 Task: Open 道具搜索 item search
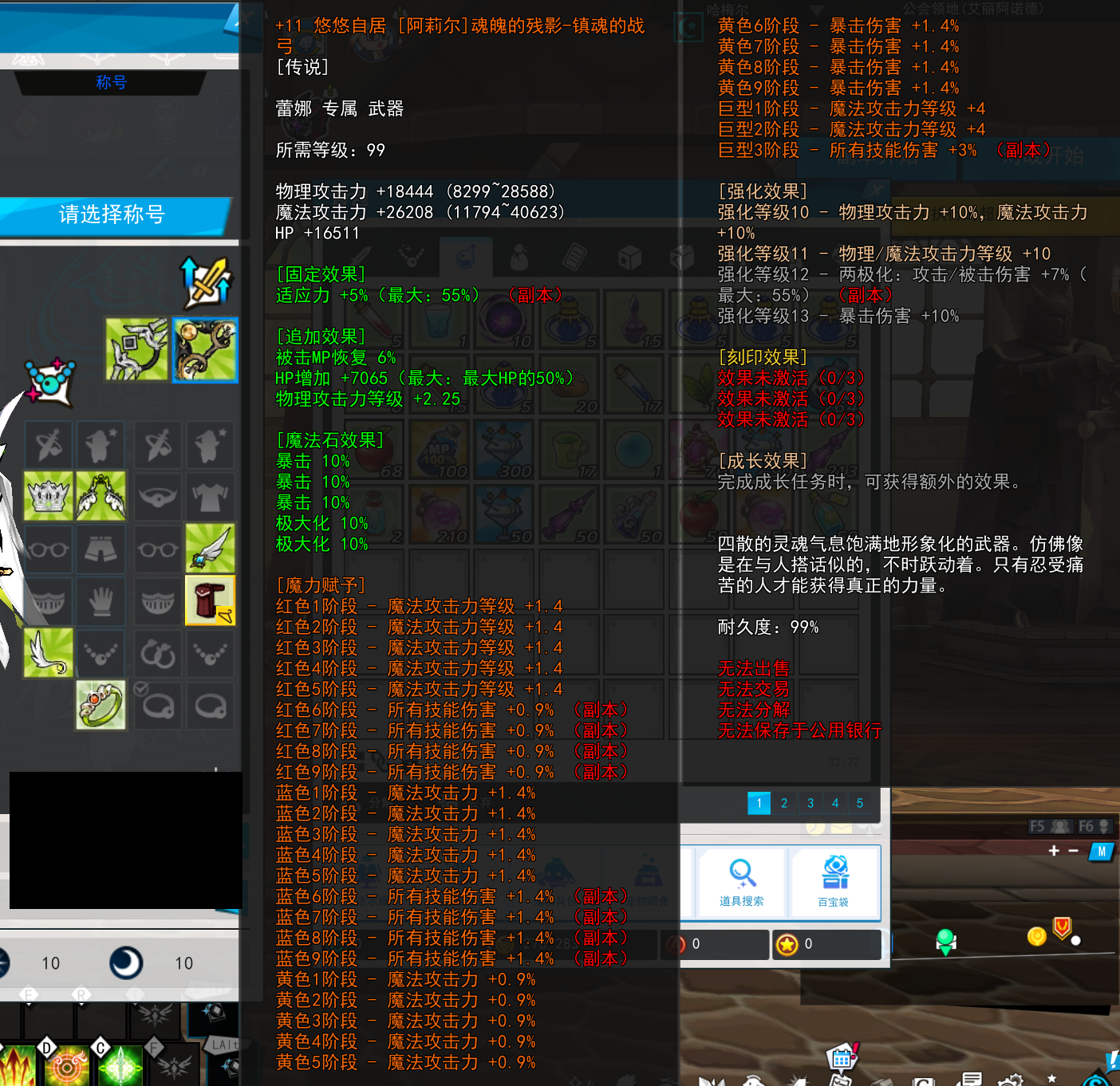[x=742, y=883]
